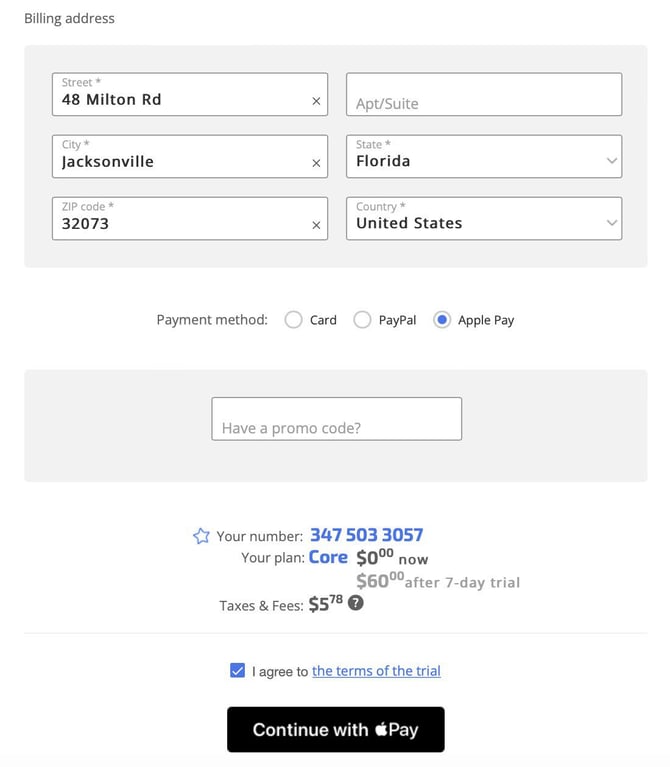Open the State dropdown showing Florida
The width and height of the screenshot is (670, 767).
pos(484,157)
